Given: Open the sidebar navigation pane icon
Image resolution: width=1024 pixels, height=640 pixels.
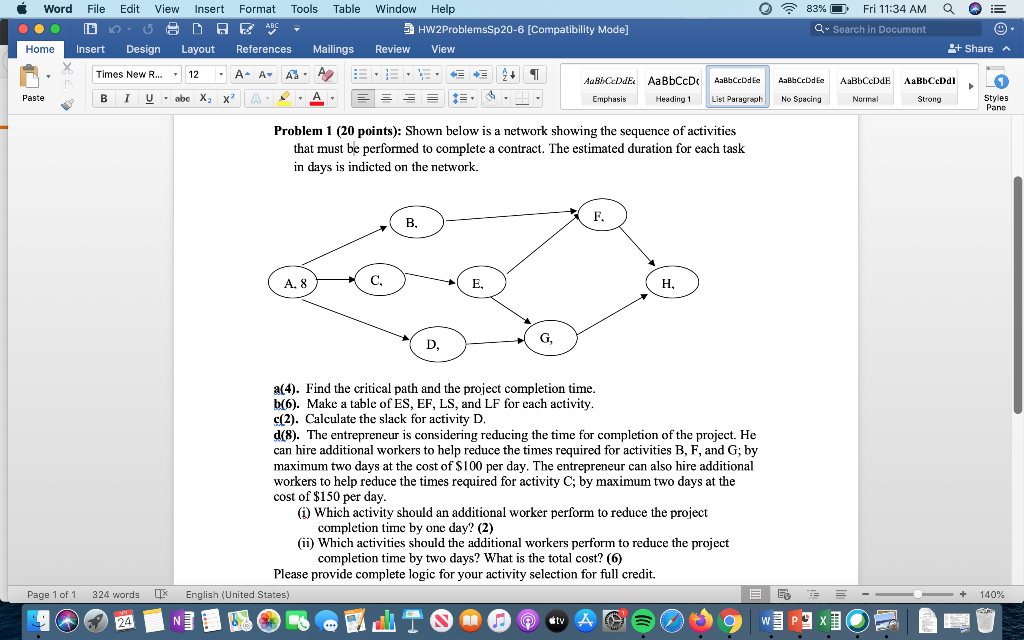Looking at the screenshot, I should point(91,29).
